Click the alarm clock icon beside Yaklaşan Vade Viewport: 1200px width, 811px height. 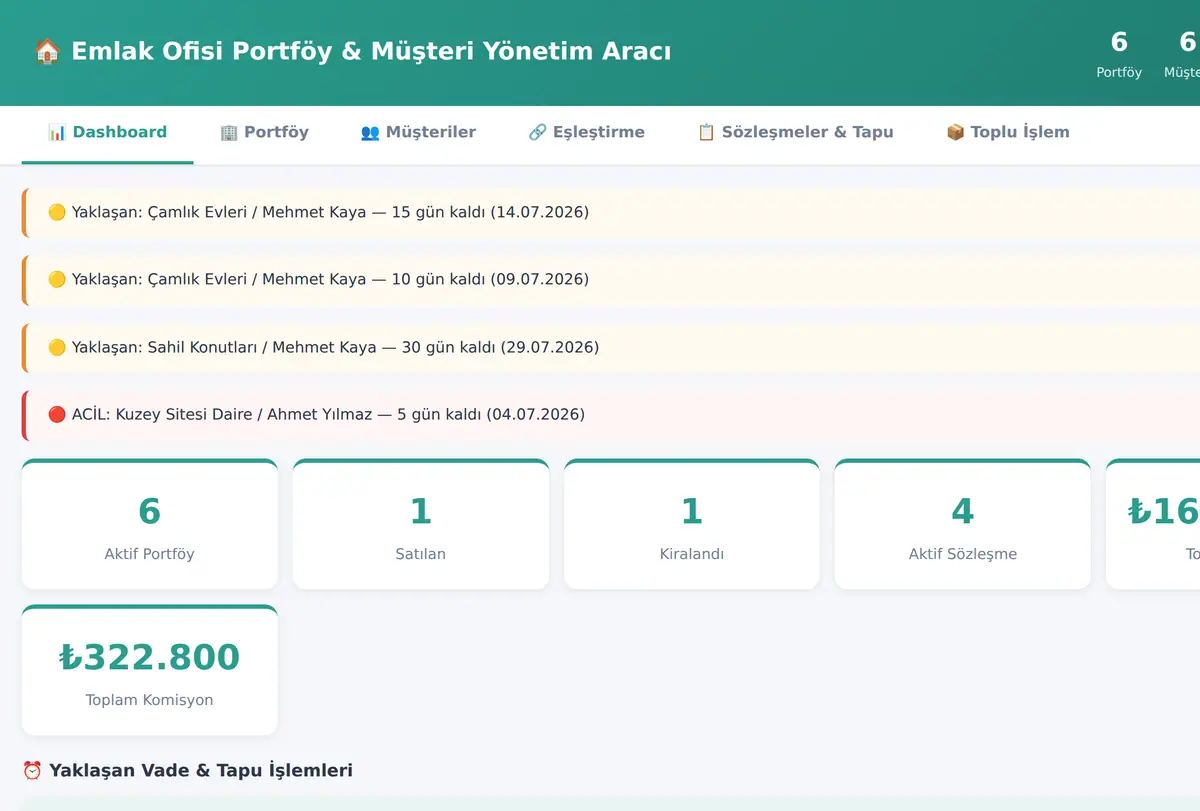pyautogui.click(x=32, y=770)
